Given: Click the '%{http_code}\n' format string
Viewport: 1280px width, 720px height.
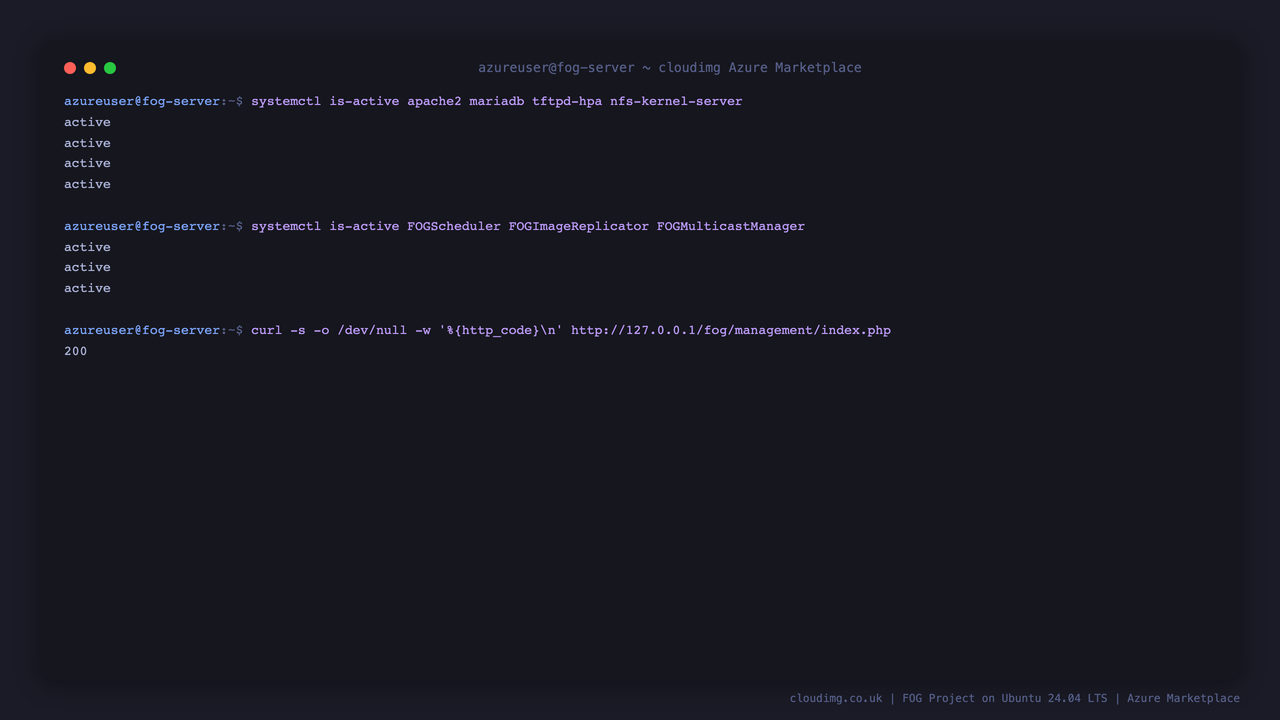Looking at the screenshot, I should (x=501, y=330).
